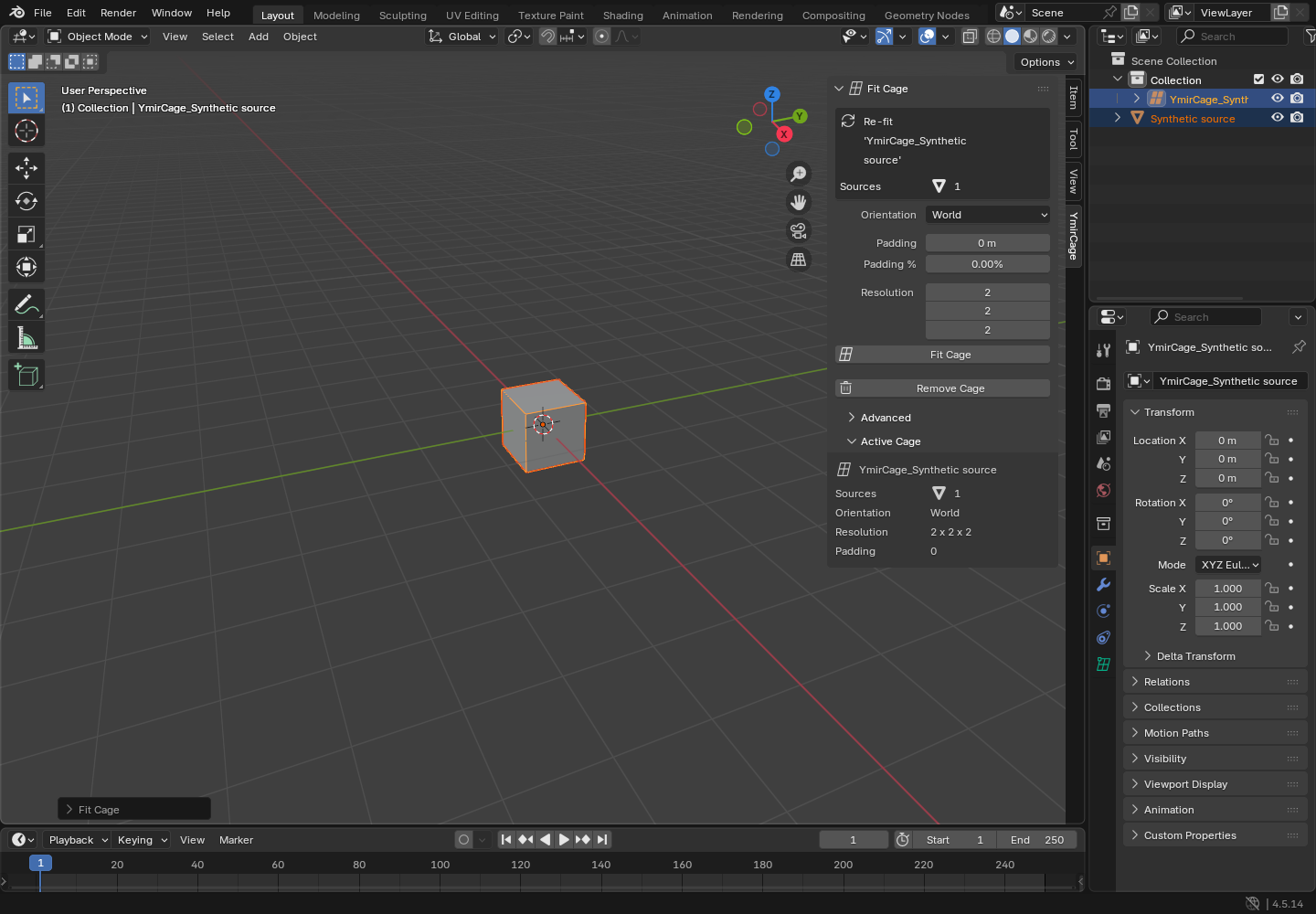1316x914 pixels.
Task: Select the Move tool in toolbar
Action: pos(27,167)
